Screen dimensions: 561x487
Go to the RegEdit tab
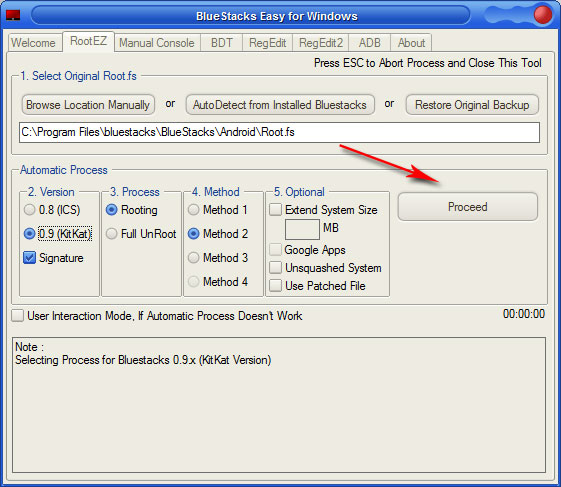(267, 43)
